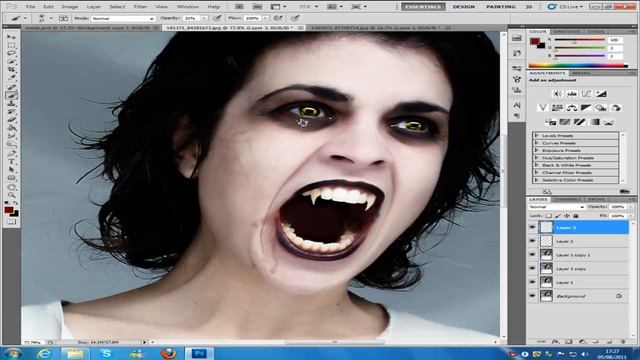Screen dimensions: 640x360
Task: Open Firefox from the taskbar
Action: pos(168,353)
